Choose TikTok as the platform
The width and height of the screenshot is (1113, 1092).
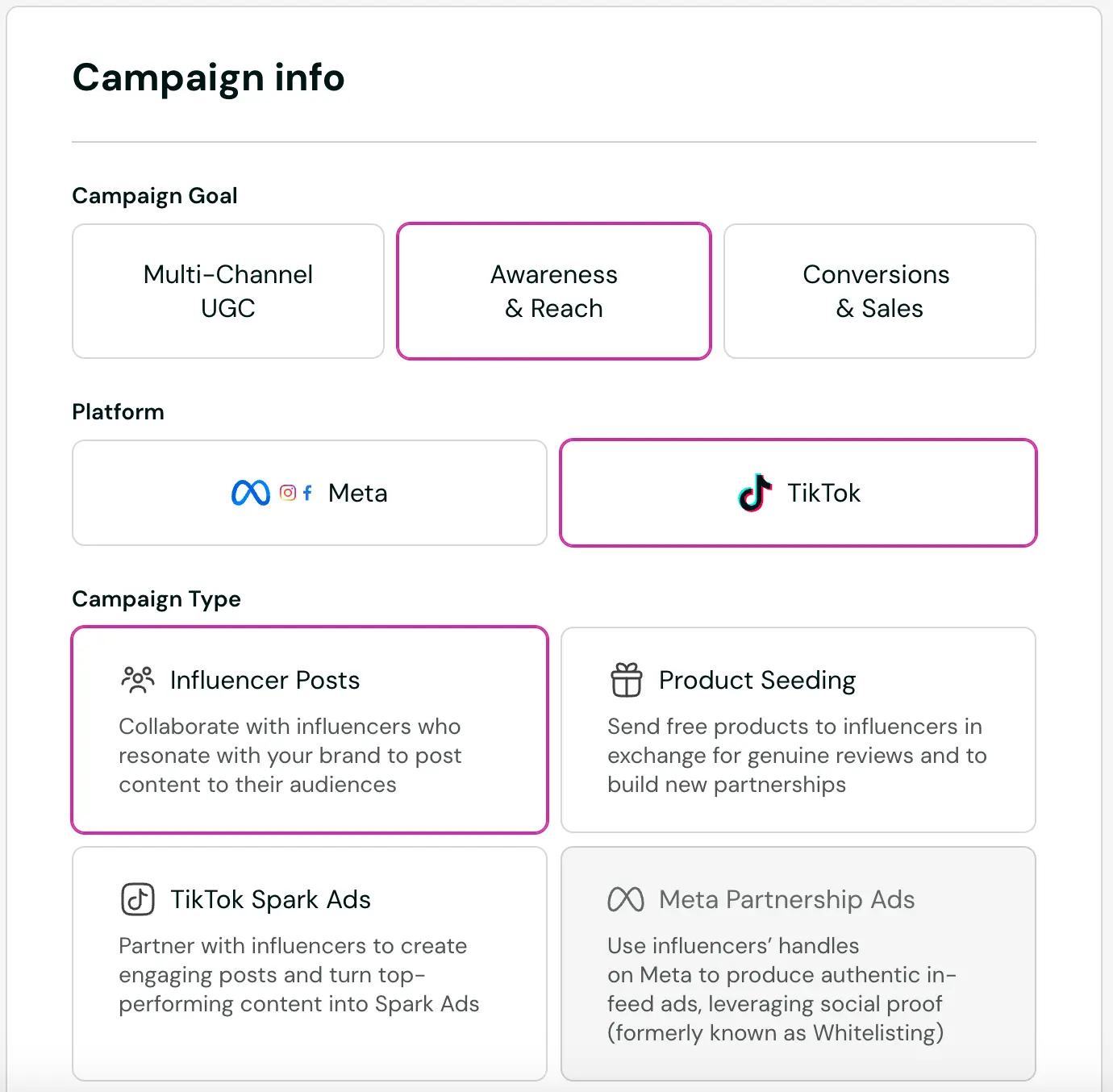coord(798,493)
